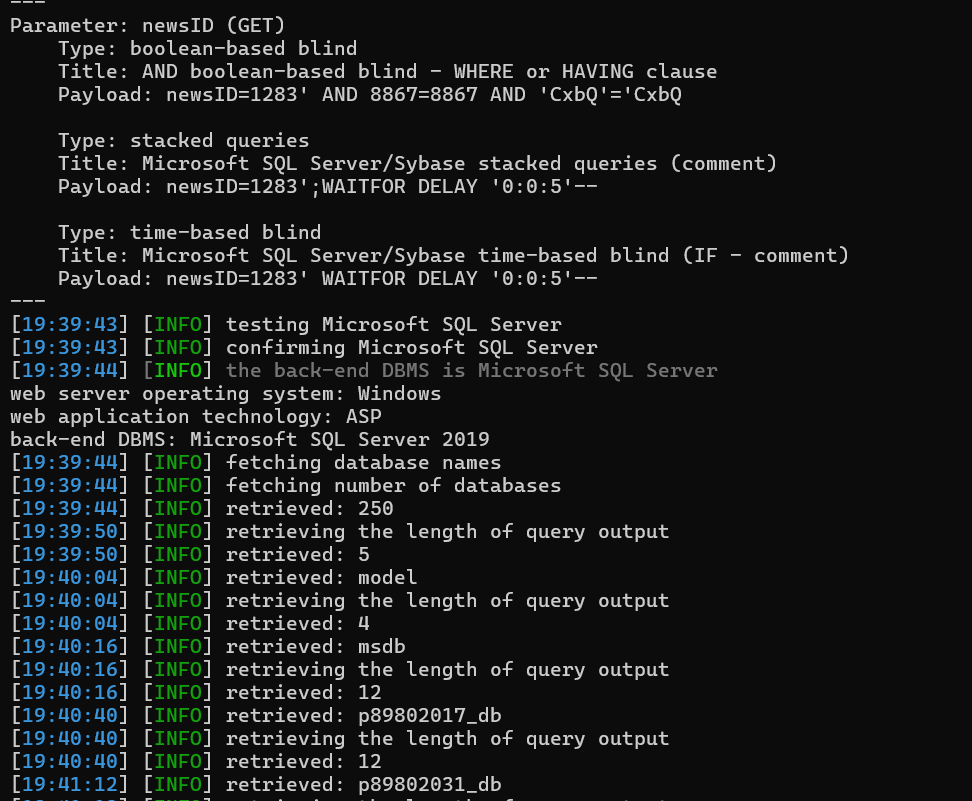Click 'fetching number of databases' log message
This screenshot has height=801, width=972.
394,485
